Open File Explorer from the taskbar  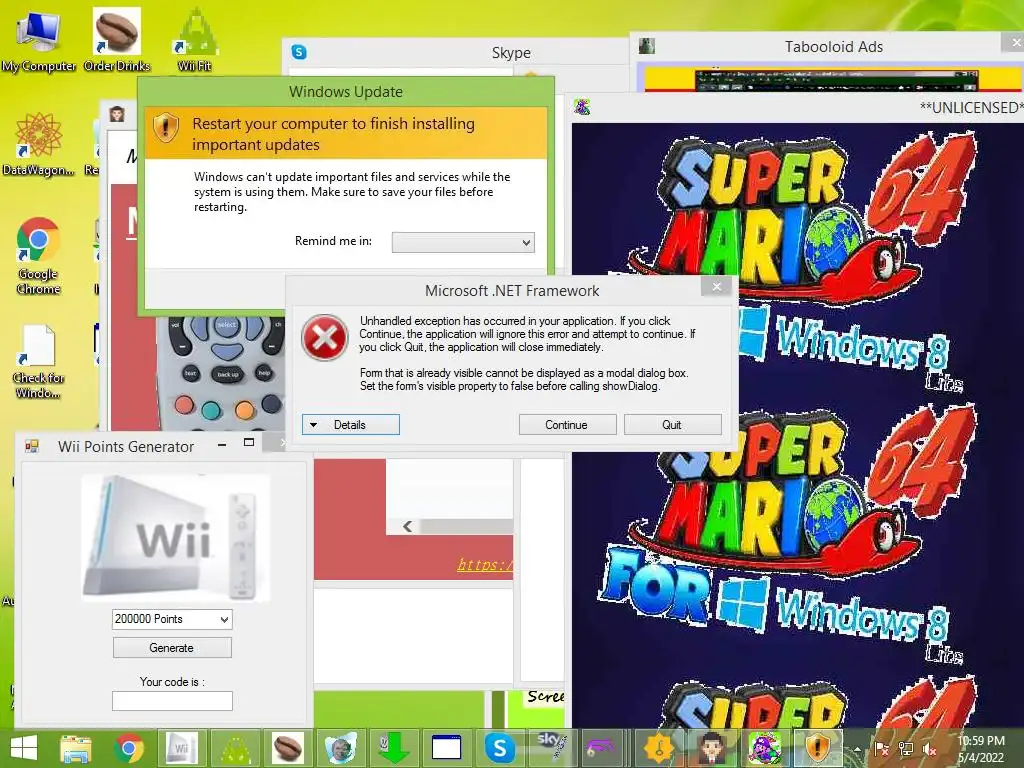(76, 748)
